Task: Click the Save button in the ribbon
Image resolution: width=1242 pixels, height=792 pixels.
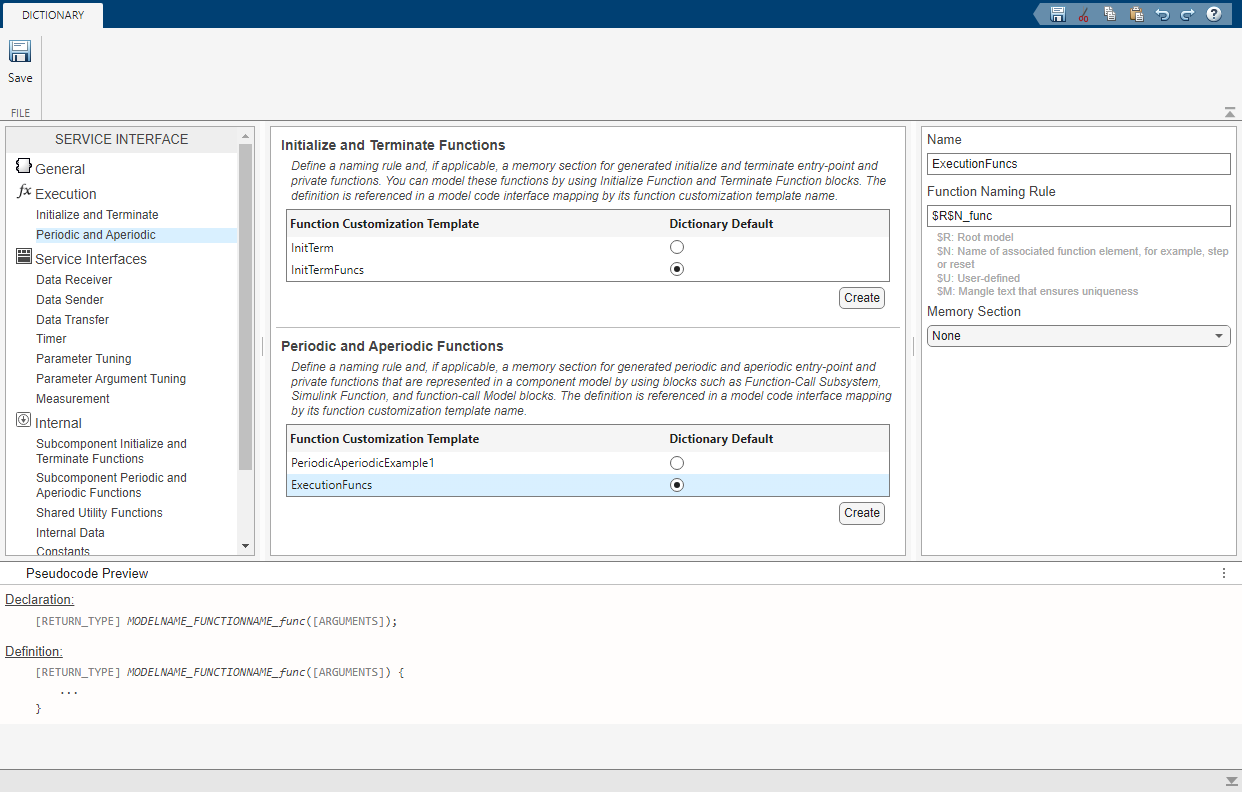Action: pyautogui.click(x=20, y=61)
